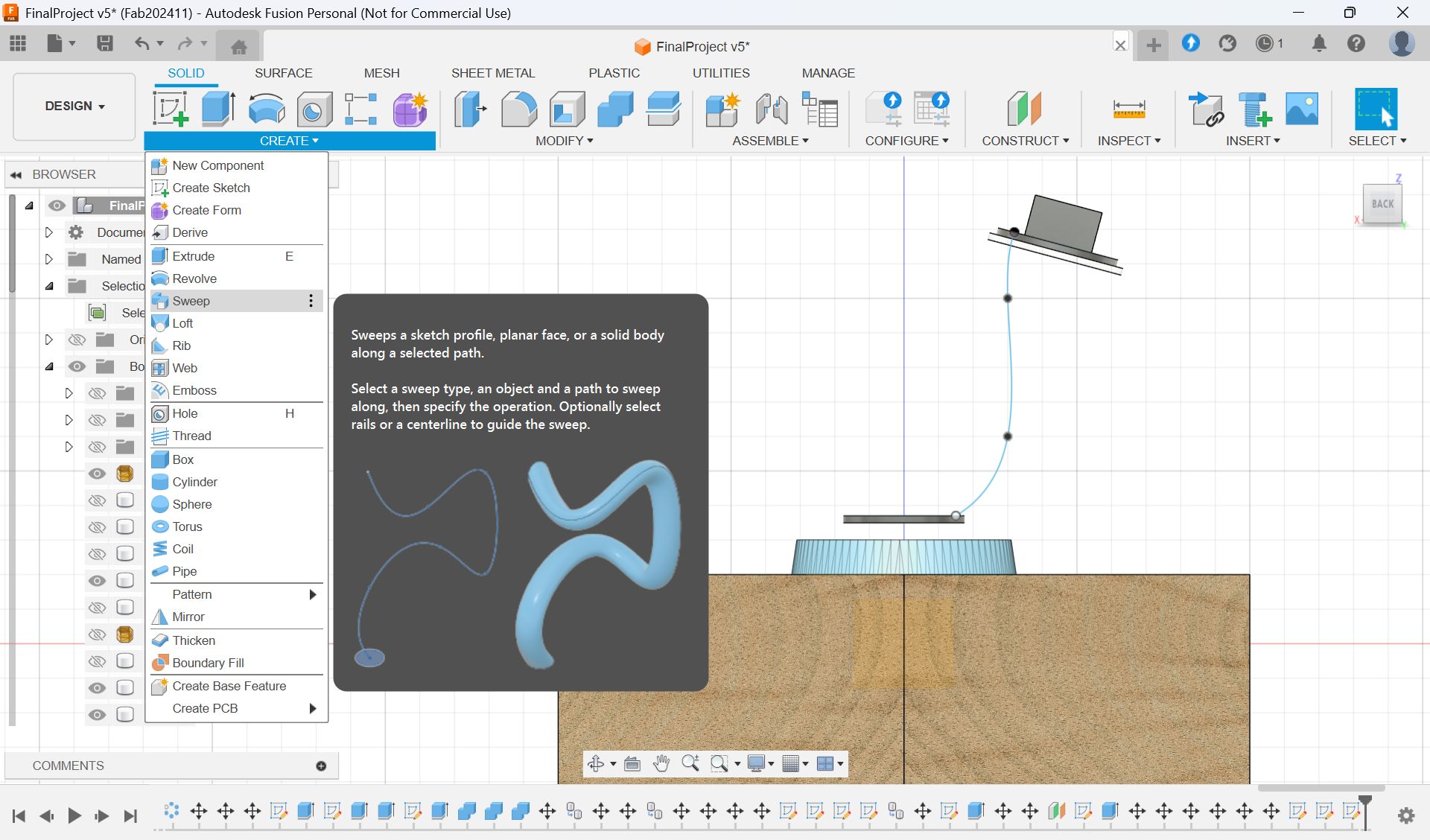This screenshot has width=1430, height=840.
Task: Choose Loft from the Create menu
Action: point(237,323)
